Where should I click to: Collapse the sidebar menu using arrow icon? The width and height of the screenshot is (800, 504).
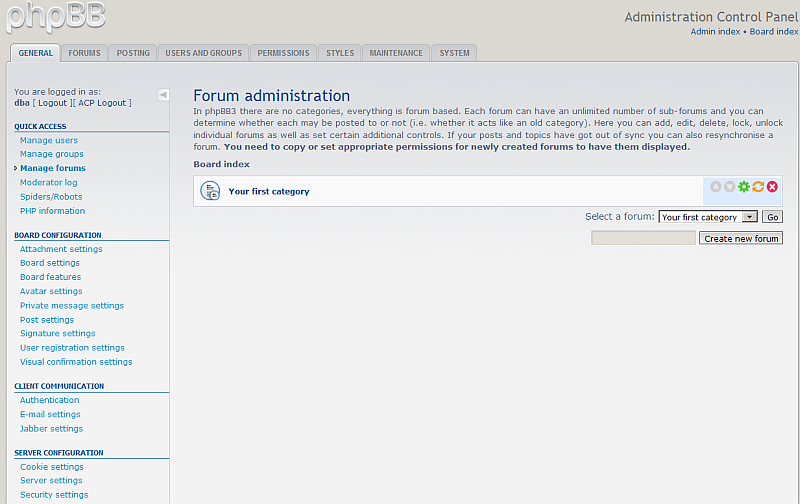(163, 95)
